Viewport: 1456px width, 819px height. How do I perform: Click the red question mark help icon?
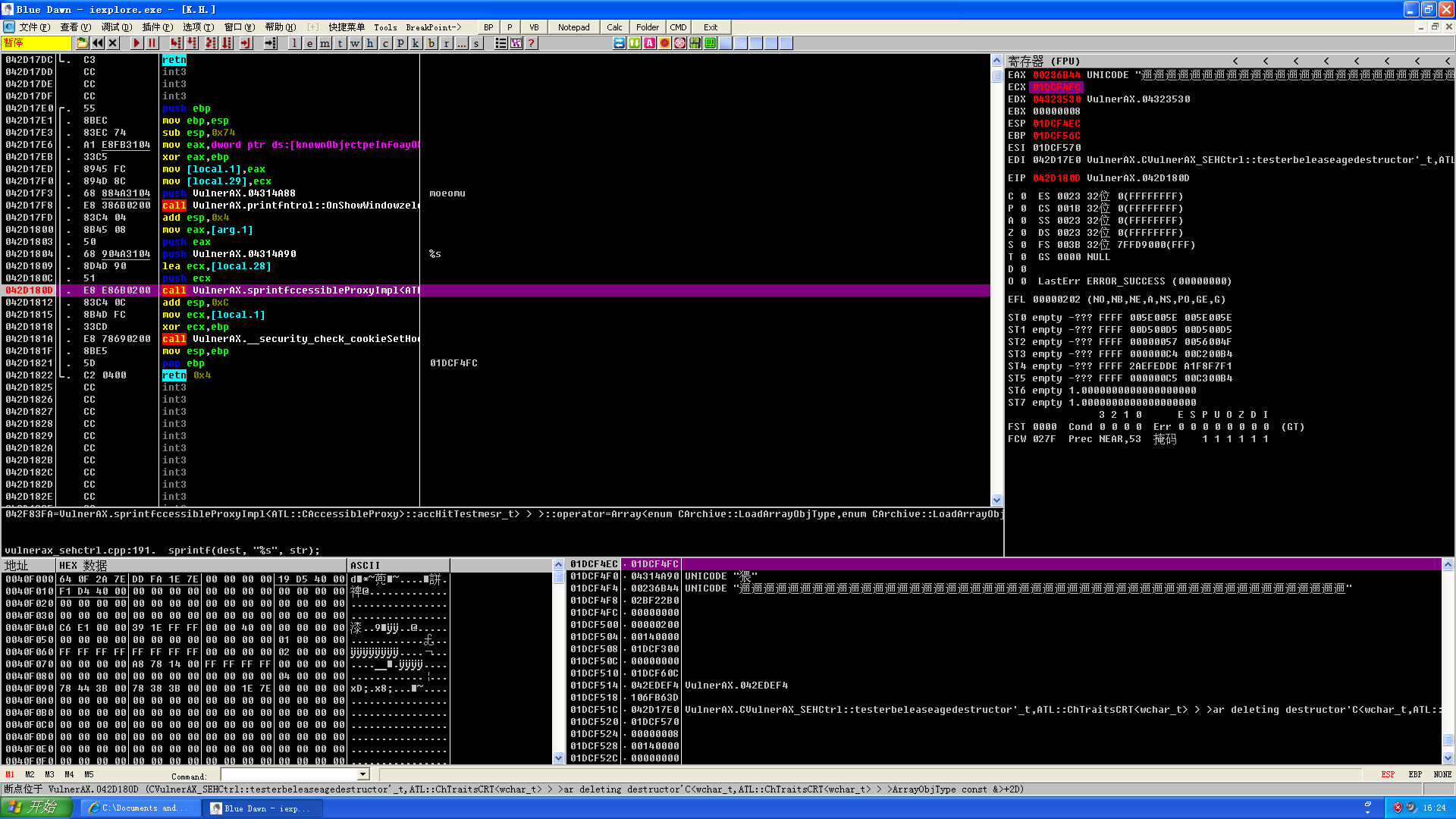click(x=532, y=43)
